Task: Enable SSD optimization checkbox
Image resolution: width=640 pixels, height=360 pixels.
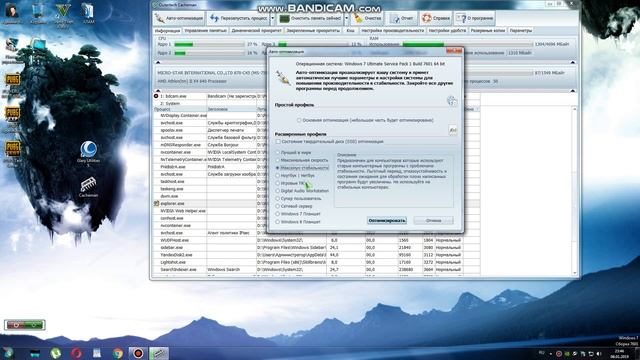Action: point(278,142)
